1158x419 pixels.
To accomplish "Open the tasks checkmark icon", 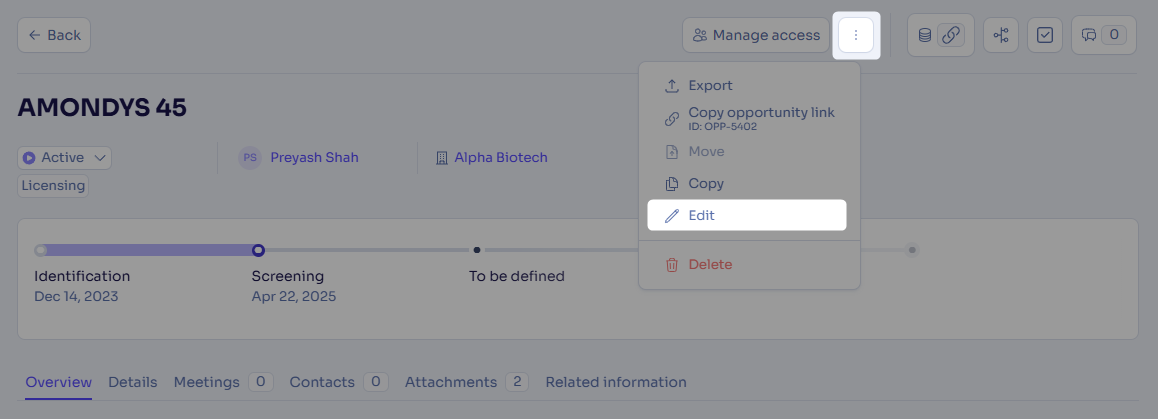I will 1044,35.
